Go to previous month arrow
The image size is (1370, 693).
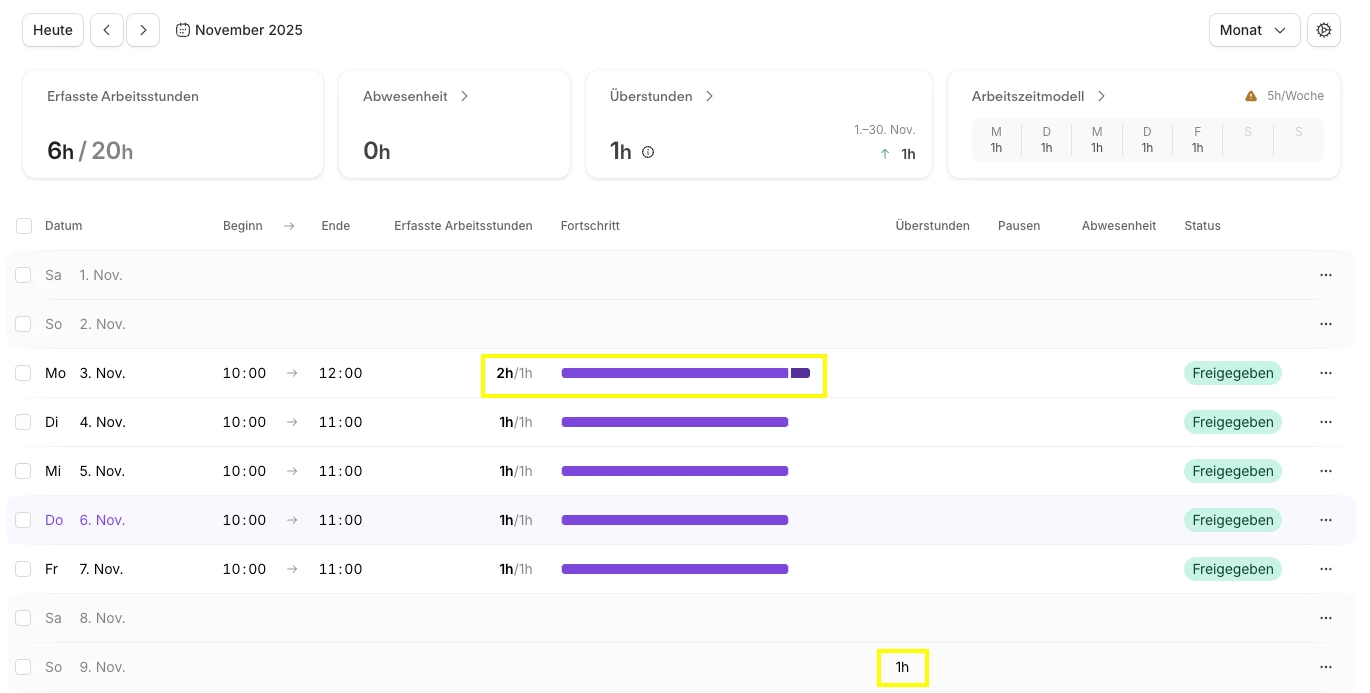tap(107, 30)
